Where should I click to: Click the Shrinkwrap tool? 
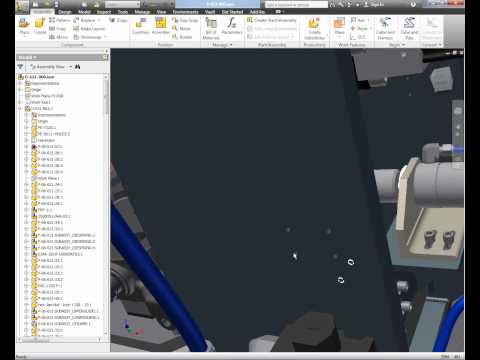click(87, 37)
